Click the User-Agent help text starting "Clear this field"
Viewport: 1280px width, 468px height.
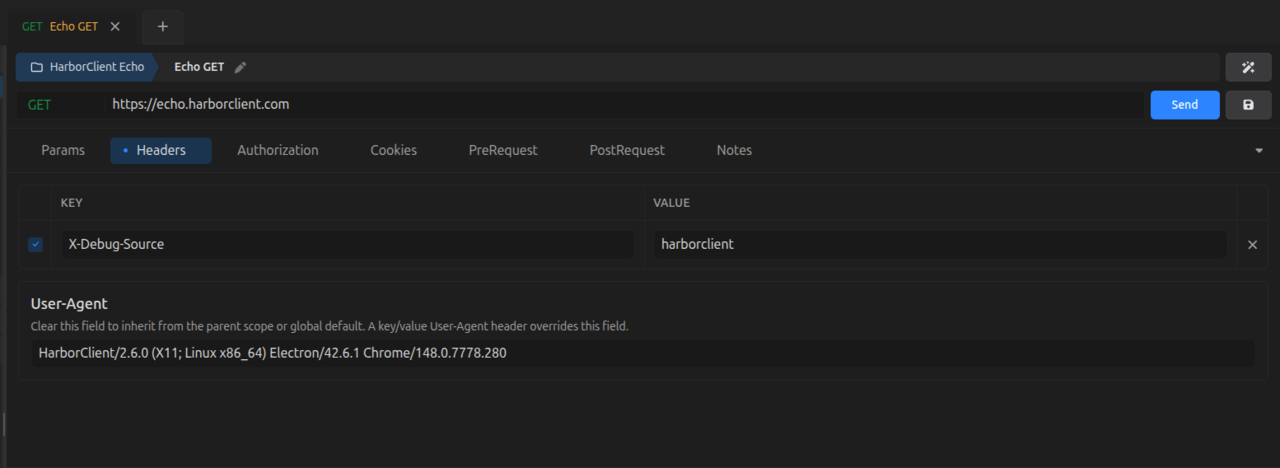[x=330, y=326]
